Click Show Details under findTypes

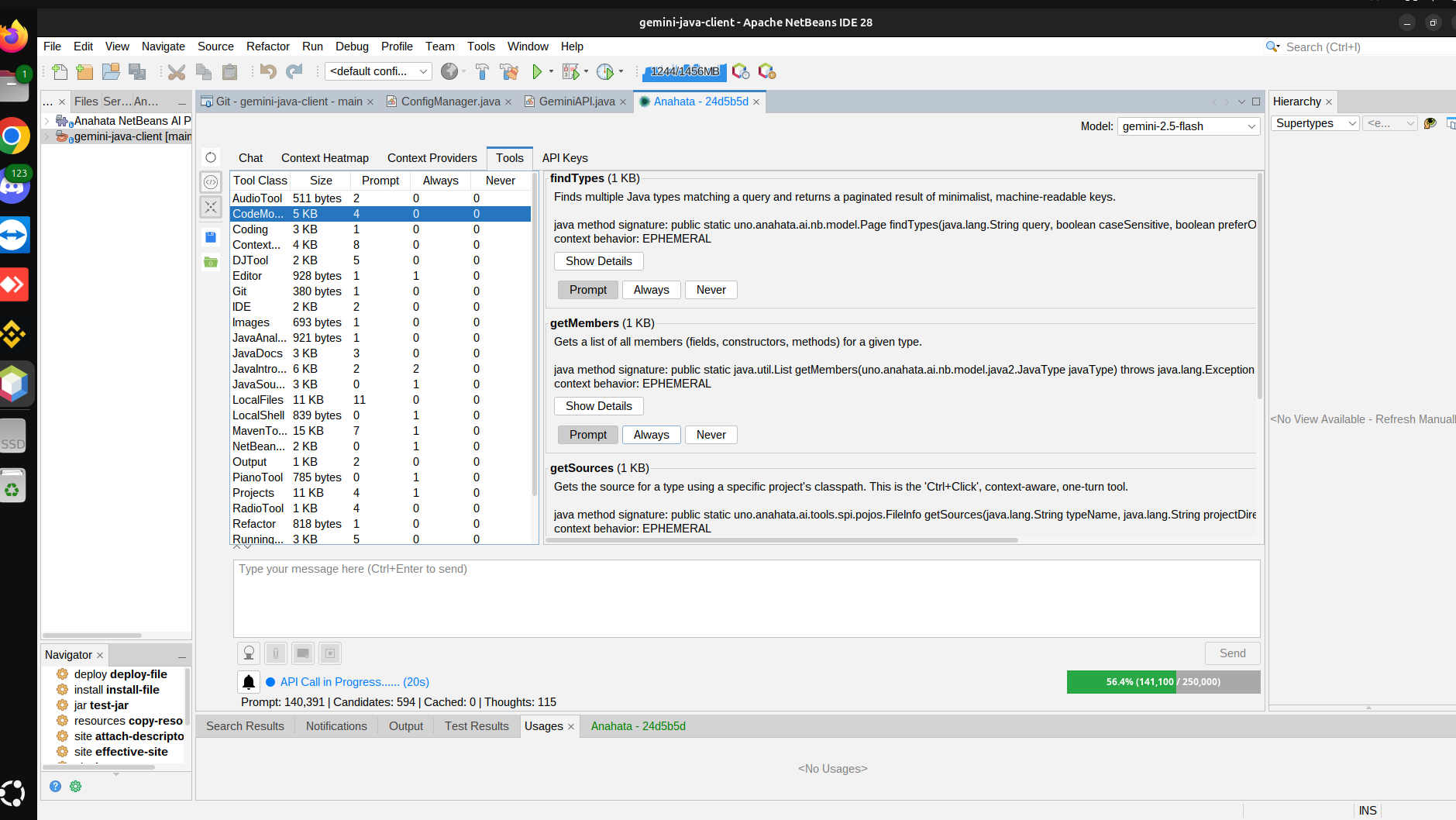coord(598,261)
